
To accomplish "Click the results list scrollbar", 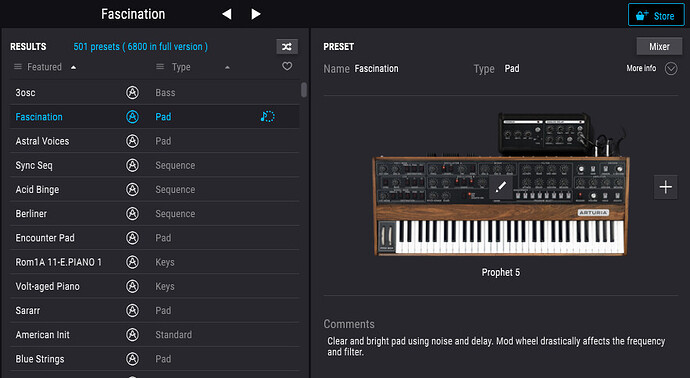I will [x=304, y=89].
